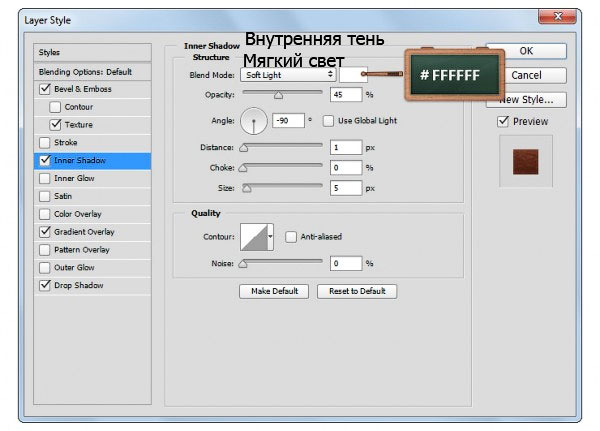Enable the Outer Glow checkbox
The image size is (600, 431).
pos(45,268)
